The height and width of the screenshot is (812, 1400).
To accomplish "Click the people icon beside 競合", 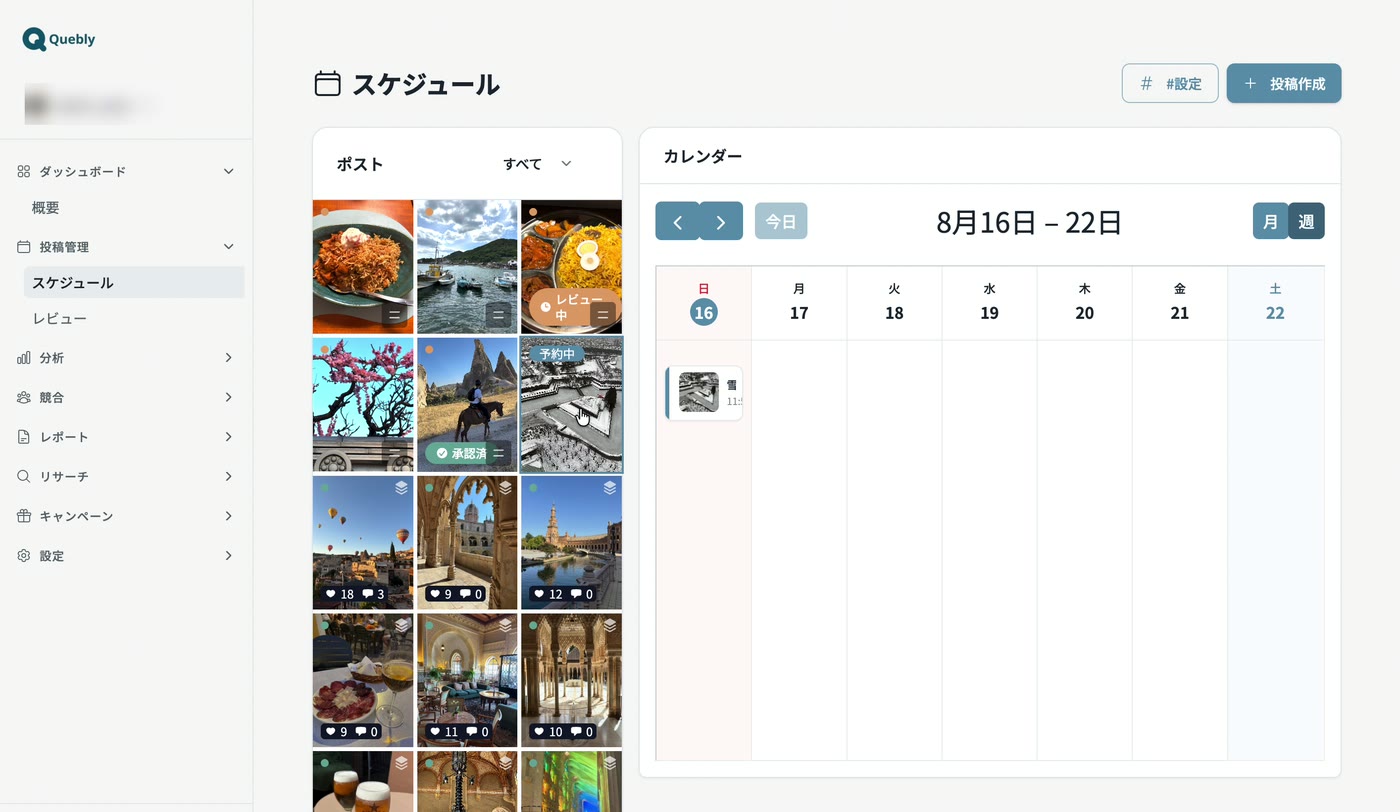I will (24, 397).
